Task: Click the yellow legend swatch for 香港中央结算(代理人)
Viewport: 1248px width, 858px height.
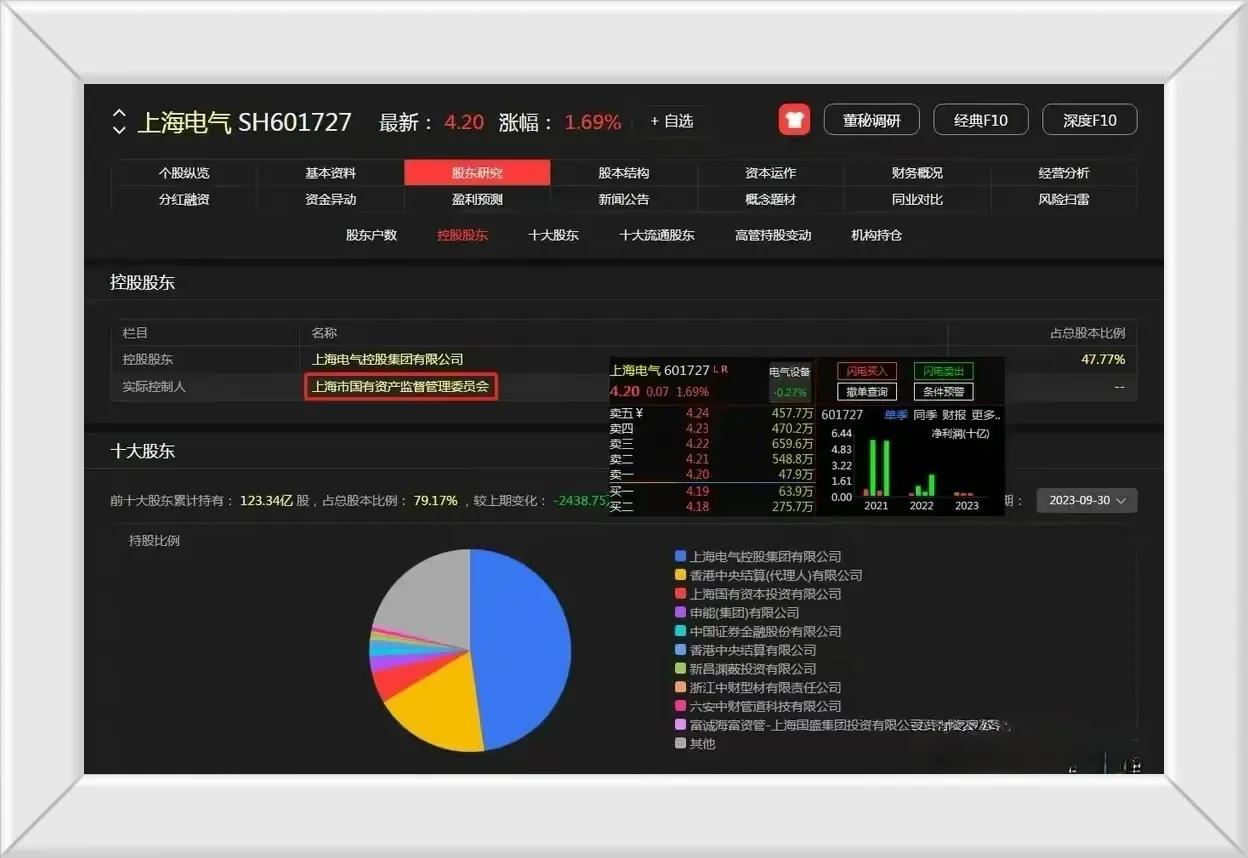Action: coord(680,575)
